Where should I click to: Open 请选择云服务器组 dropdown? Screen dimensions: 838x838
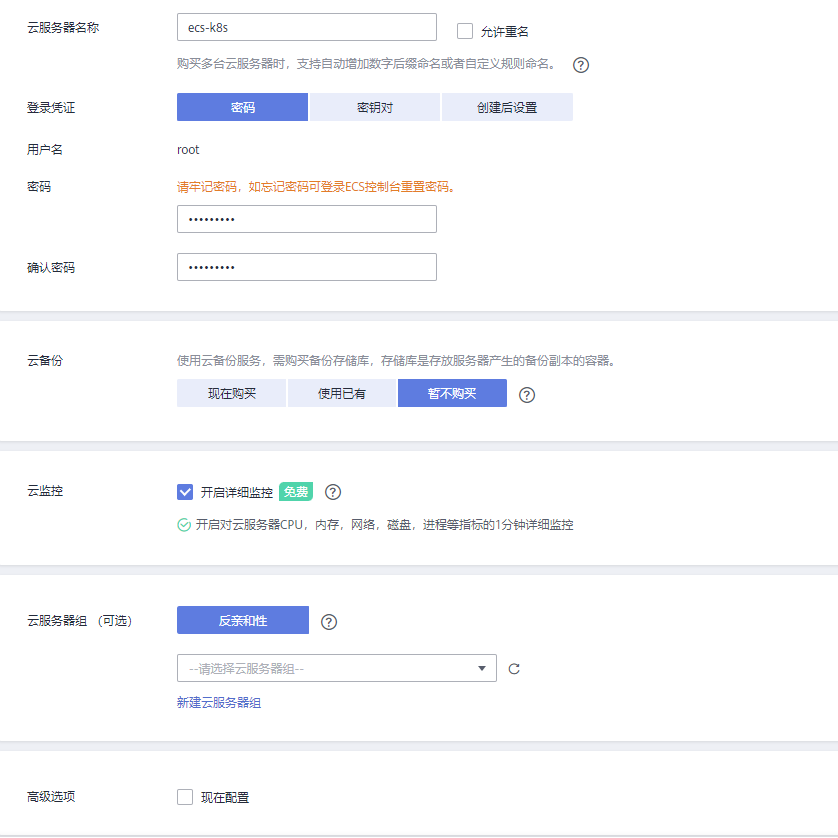pos(326,668)
